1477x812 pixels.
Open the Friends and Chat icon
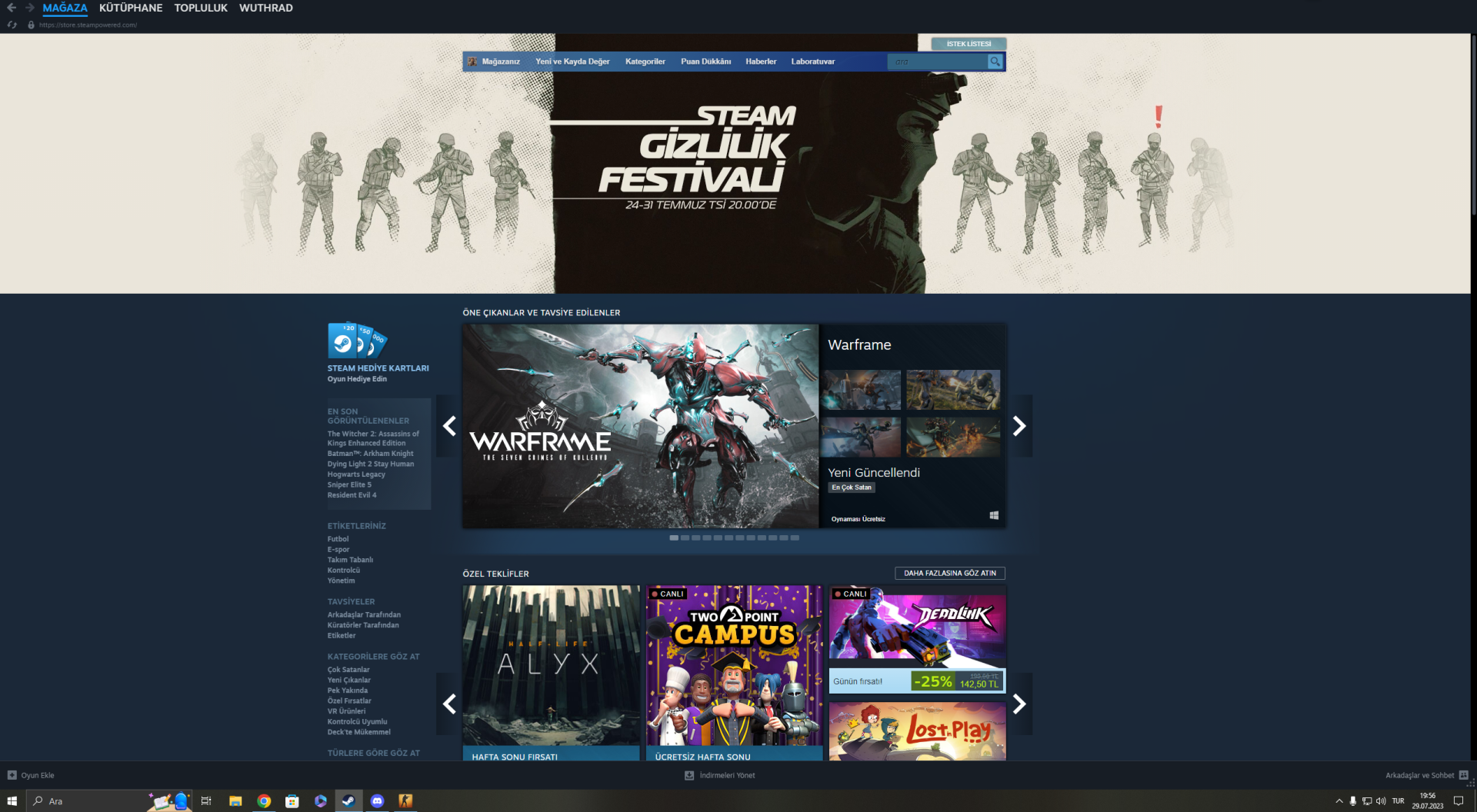coord(1463,775)
